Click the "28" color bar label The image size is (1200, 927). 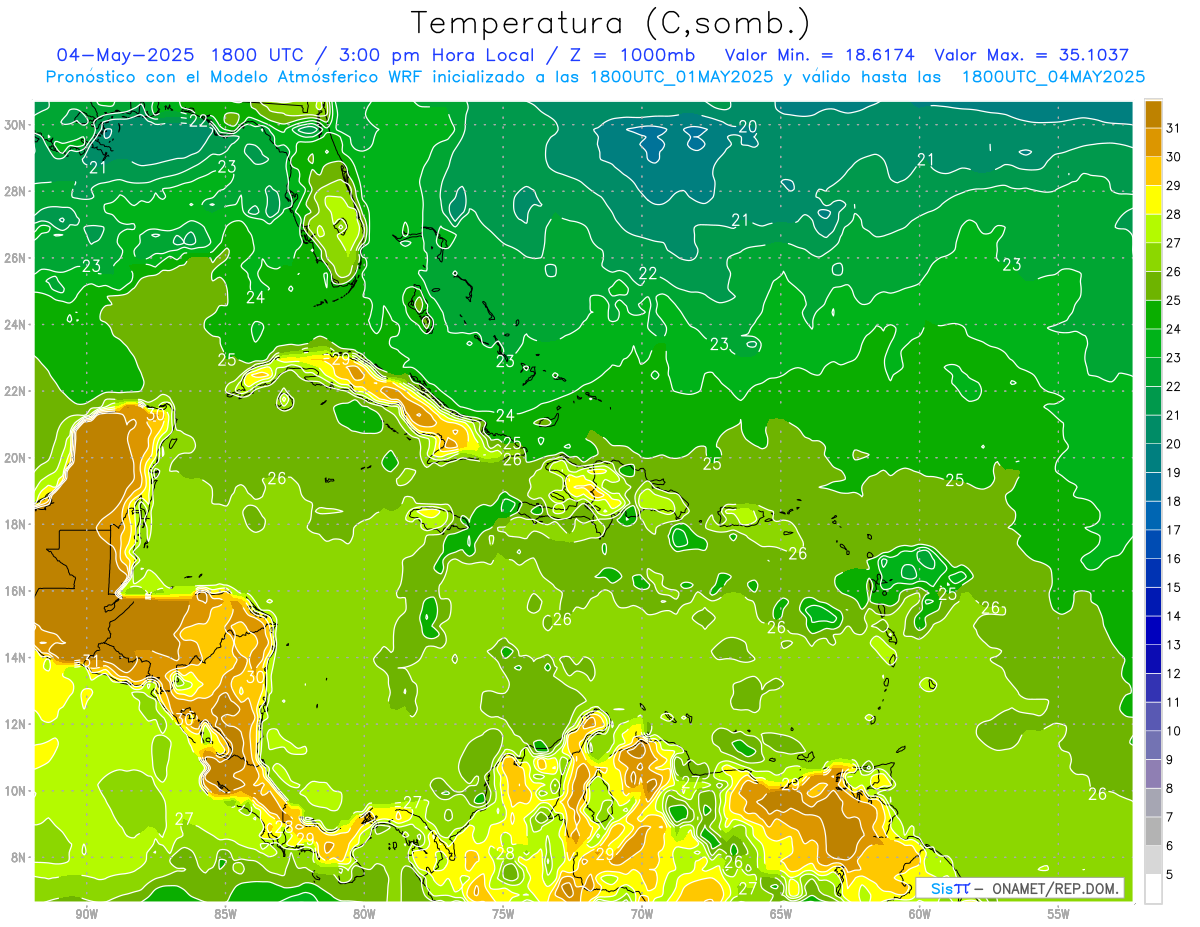click(x=1174, y=214)
